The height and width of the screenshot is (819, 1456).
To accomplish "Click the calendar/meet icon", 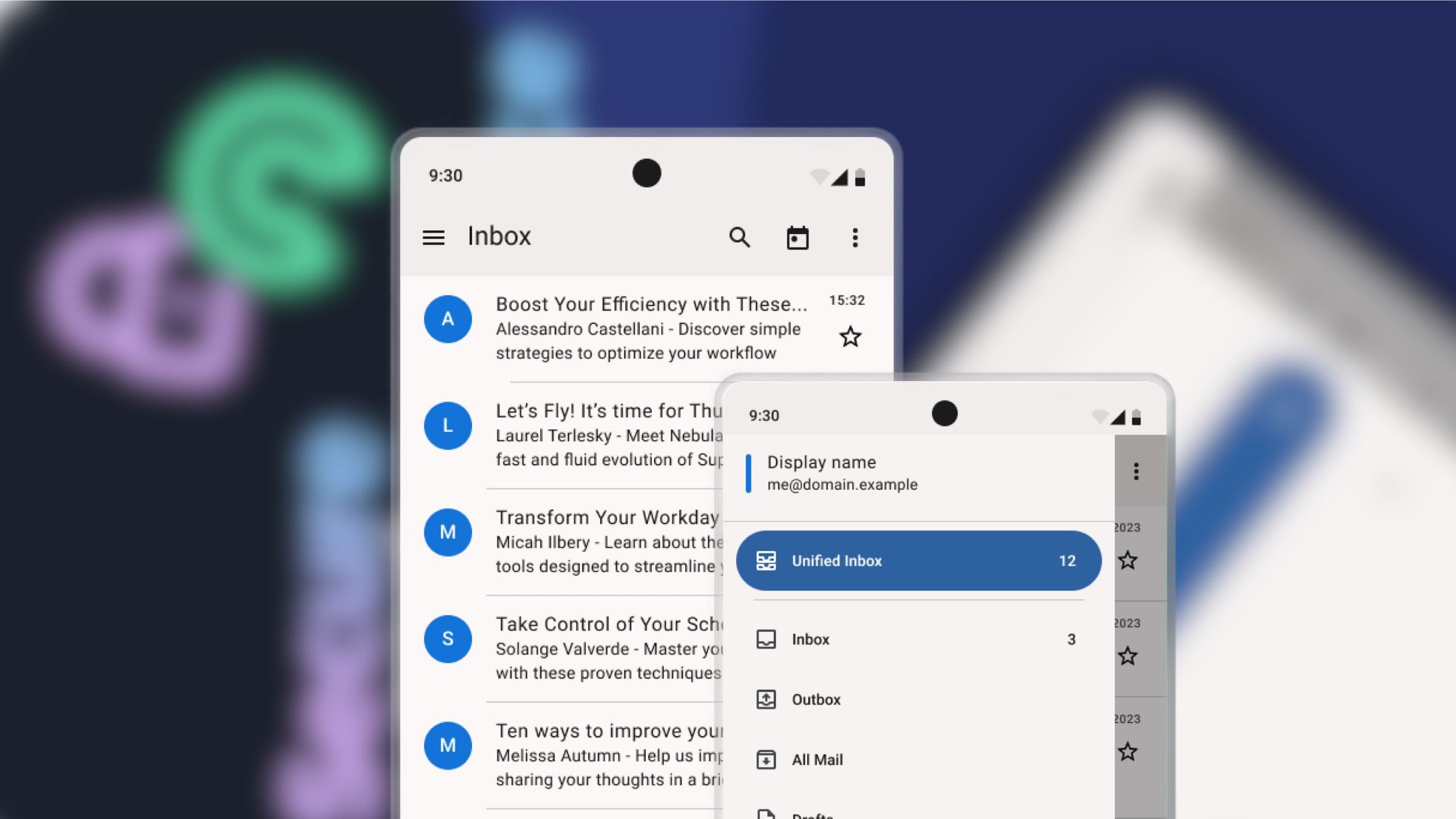I will pyautogui.click(x=798, y=237).
